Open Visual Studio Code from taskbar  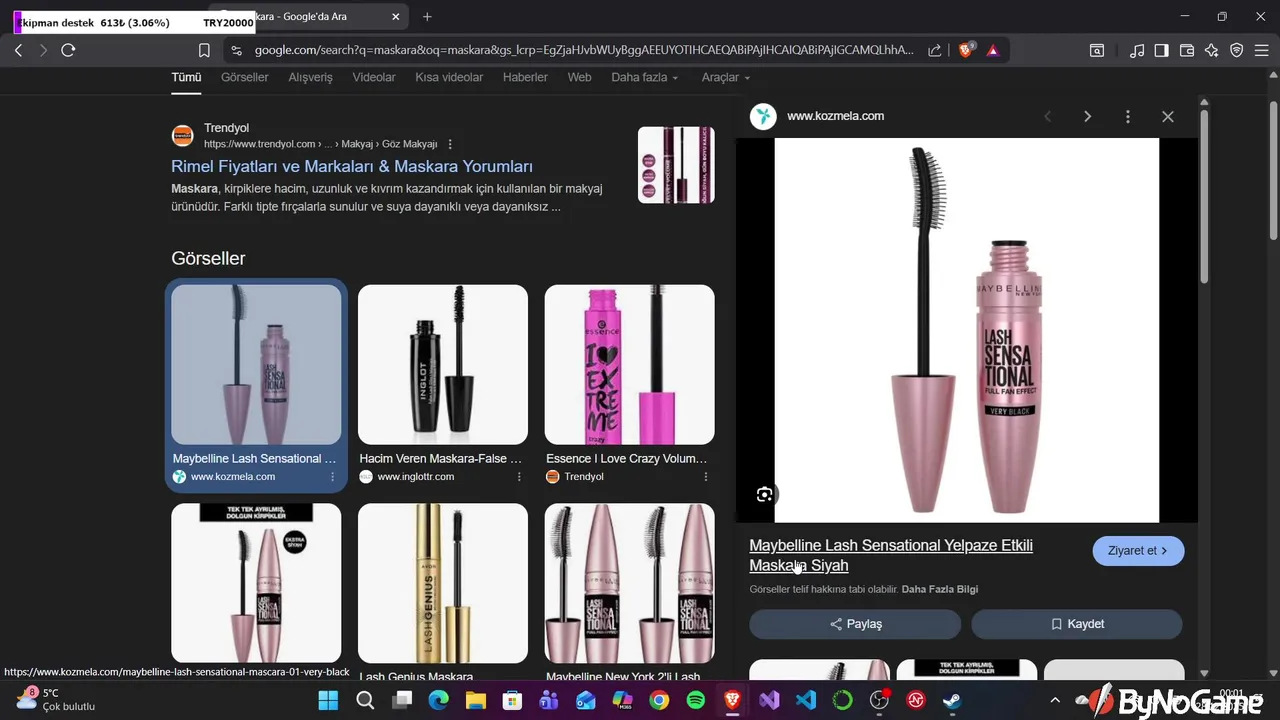(806, 701)
